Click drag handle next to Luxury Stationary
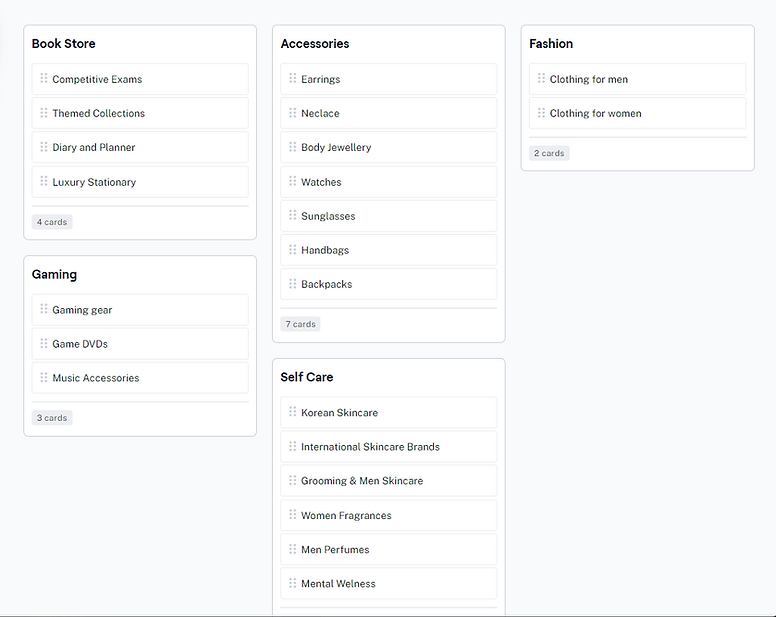This screenshot has height=617, width=776. click(44, 182)
